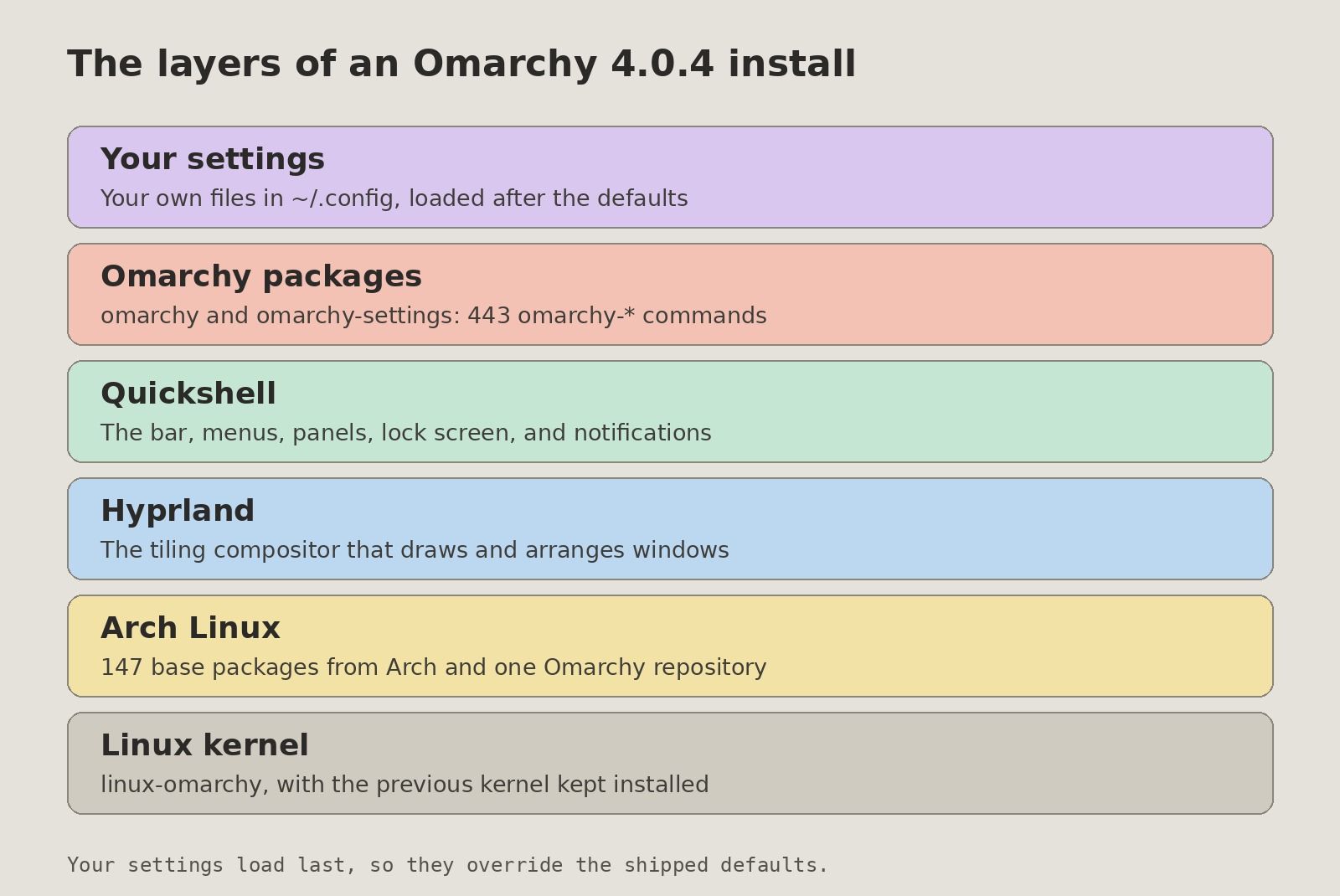Click 'linux-omarchy, with the previous kernel' text
The width and height of the screenshot is (1340, 896).
[405, 785]
